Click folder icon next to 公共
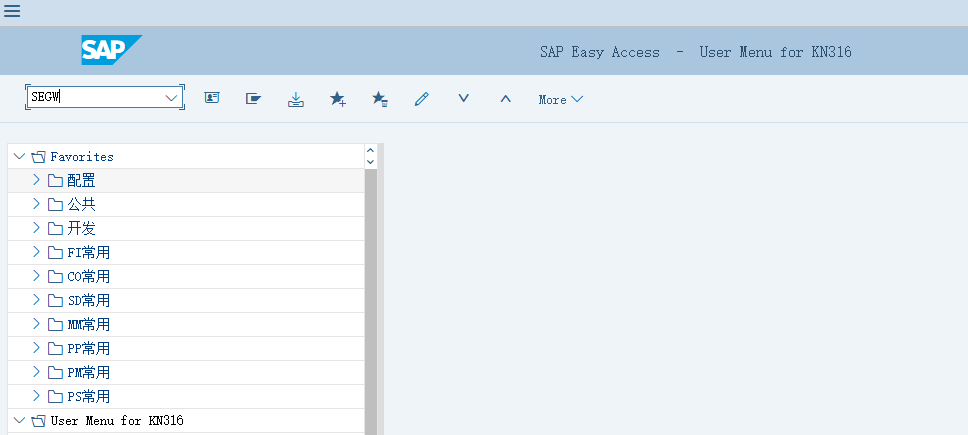This screenshot has width=968, height=435. click(x=56, y=205)
